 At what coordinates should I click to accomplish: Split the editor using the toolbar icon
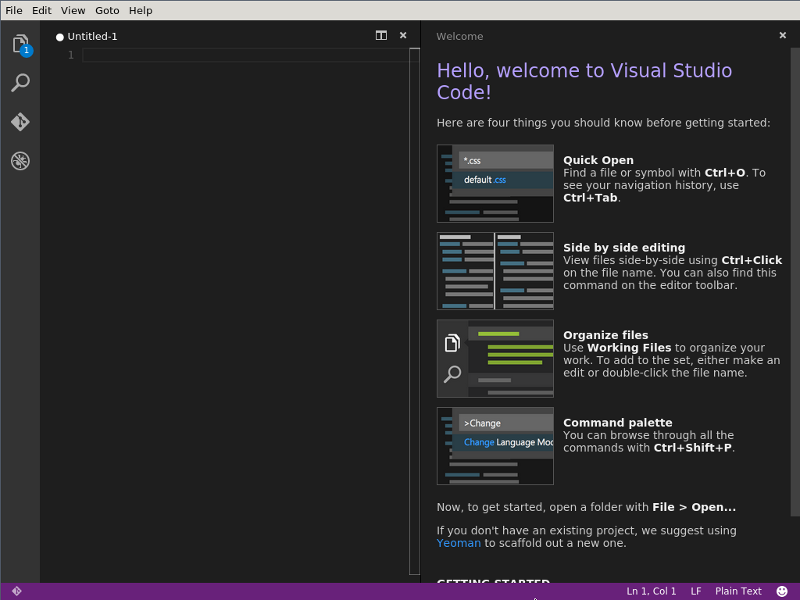[x=381, y=35]
